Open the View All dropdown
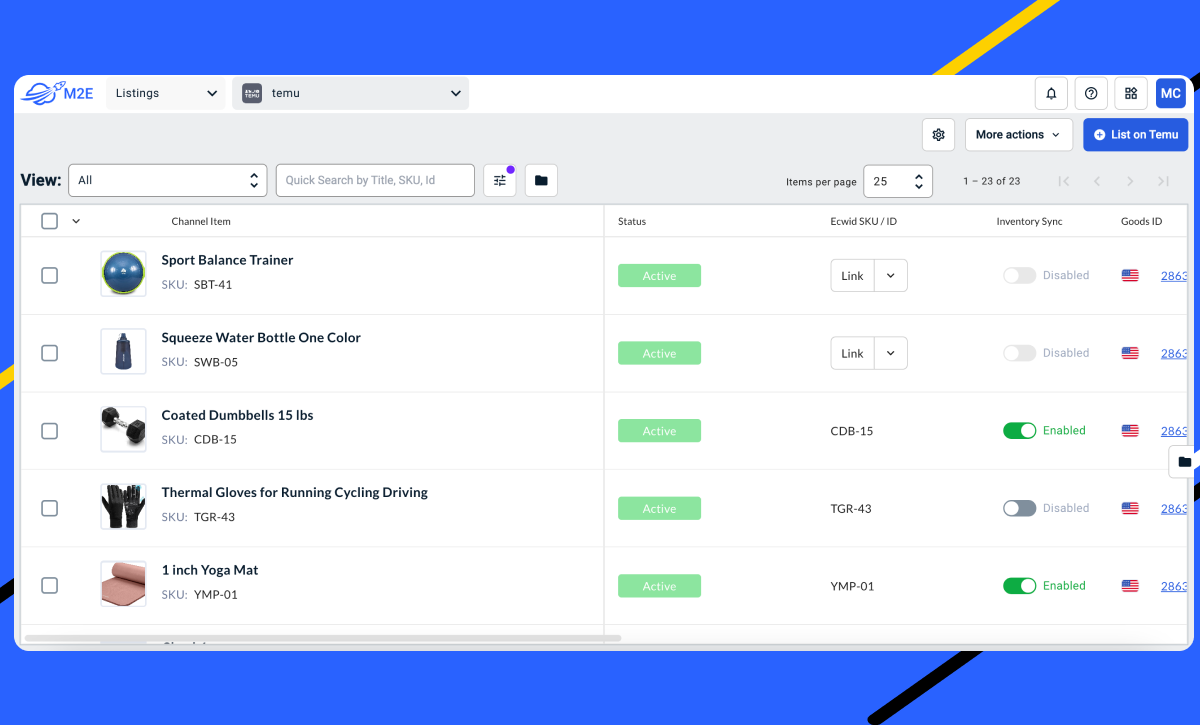The width and height of the screenshot is (1200, 725). [168, 181]
